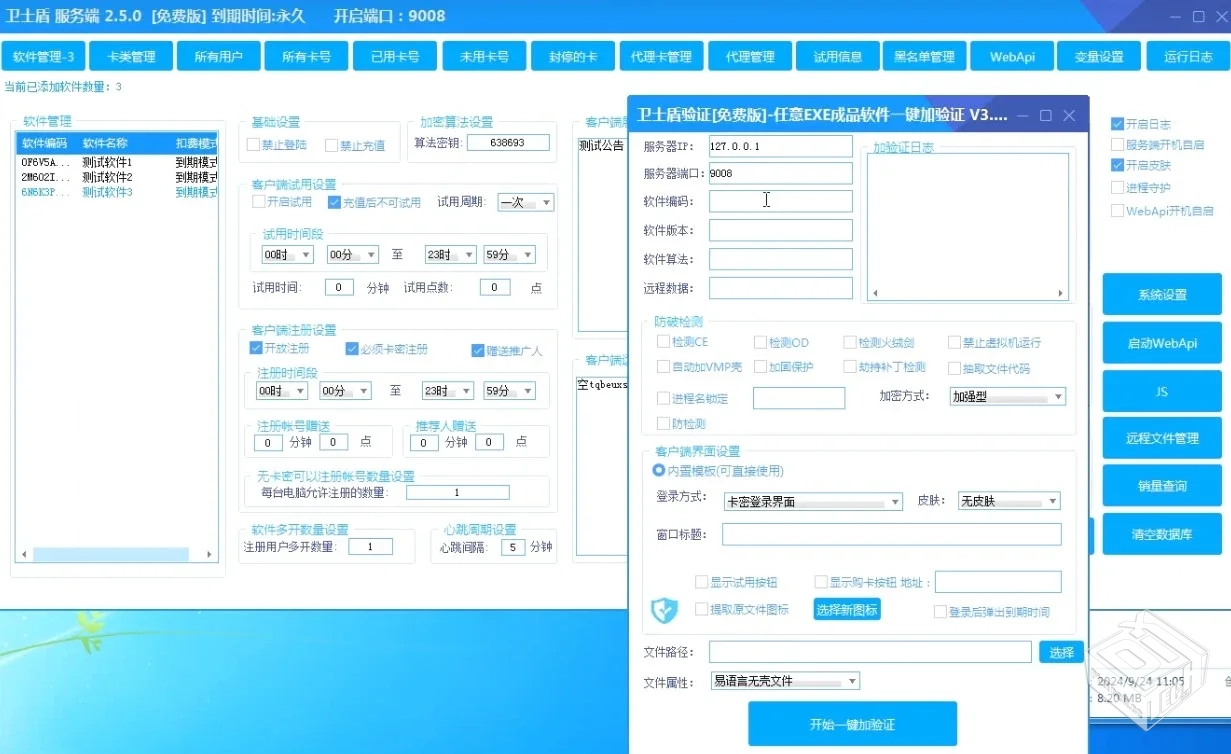Open the 变量设置 panel
Image resolution: width=1231 pixels, height=754 pixels.
coord(1100,56)
